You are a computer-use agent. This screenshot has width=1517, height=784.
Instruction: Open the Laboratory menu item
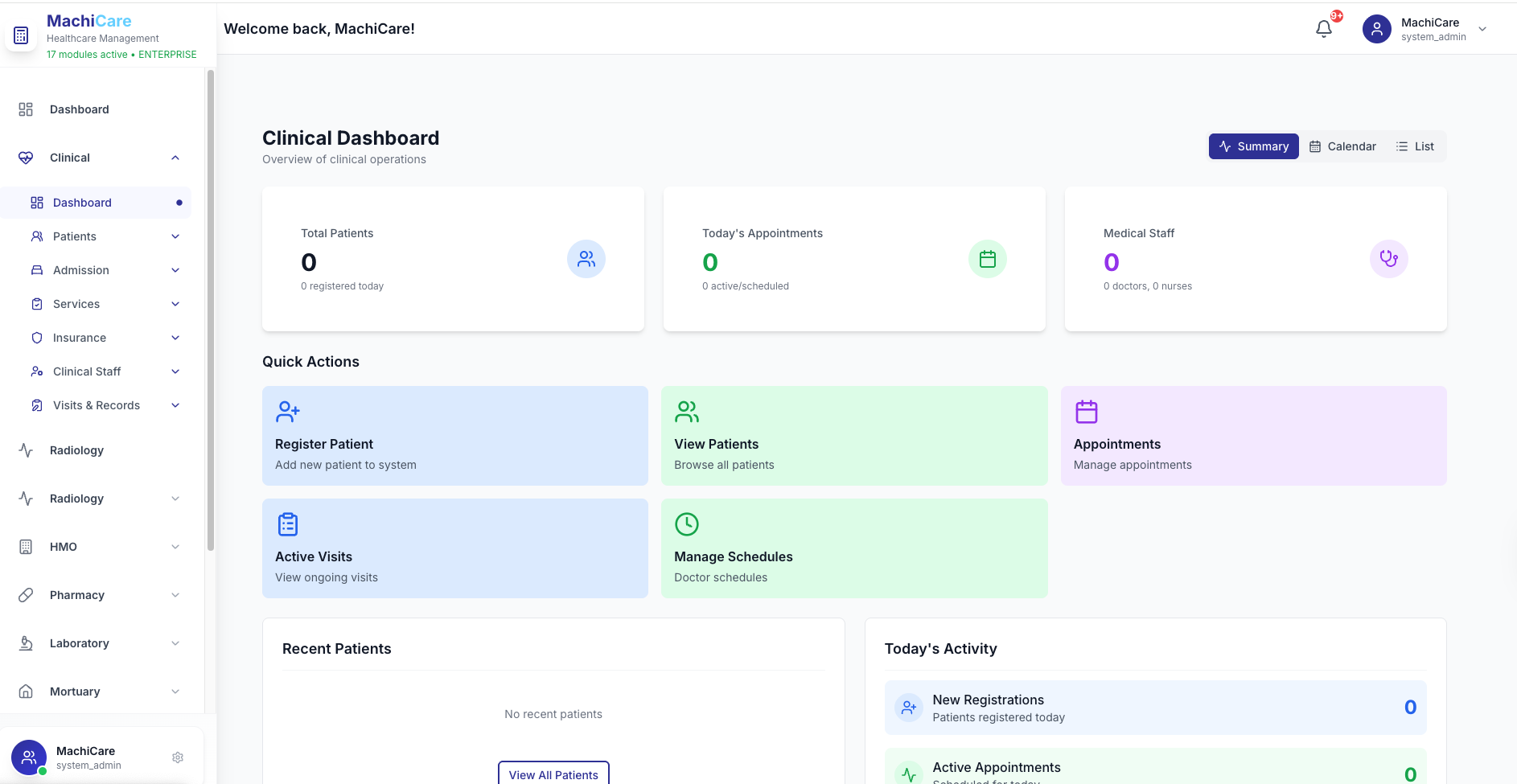[x=80, y=643]
